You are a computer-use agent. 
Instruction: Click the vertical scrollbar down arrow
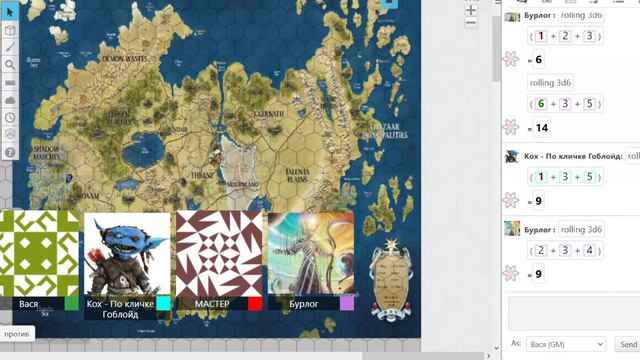(496, 348)
